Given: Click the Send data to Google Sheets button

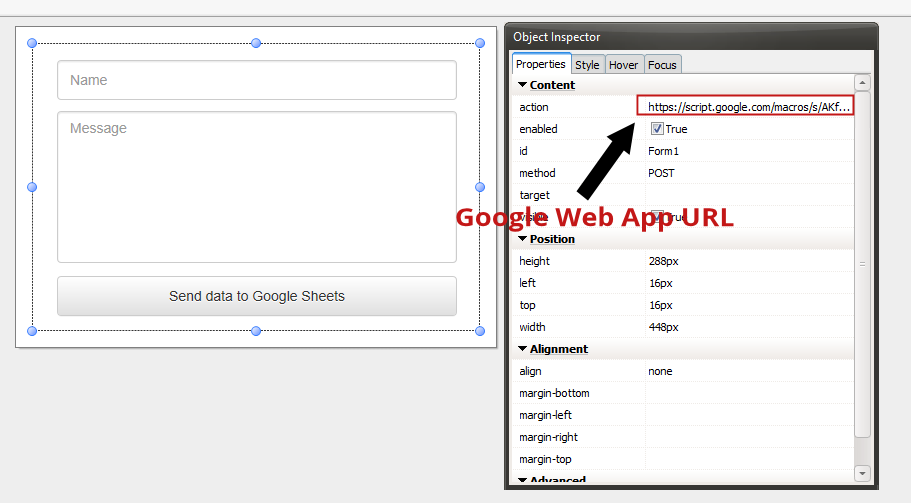Looking at the screenshot, I should click(x=257, y=296).
